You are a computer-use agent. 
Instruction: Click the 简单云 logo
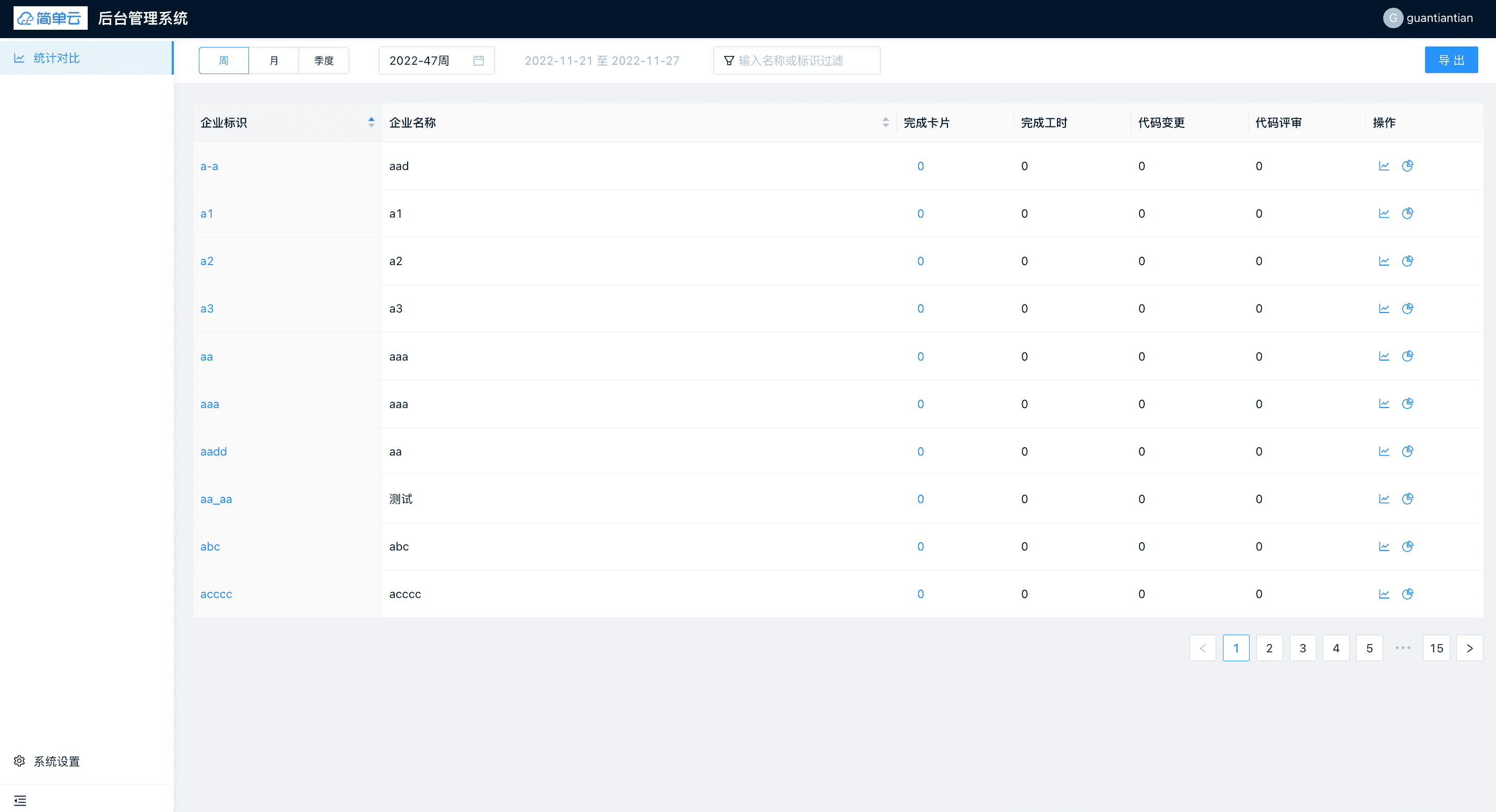[x=50, y=18]
